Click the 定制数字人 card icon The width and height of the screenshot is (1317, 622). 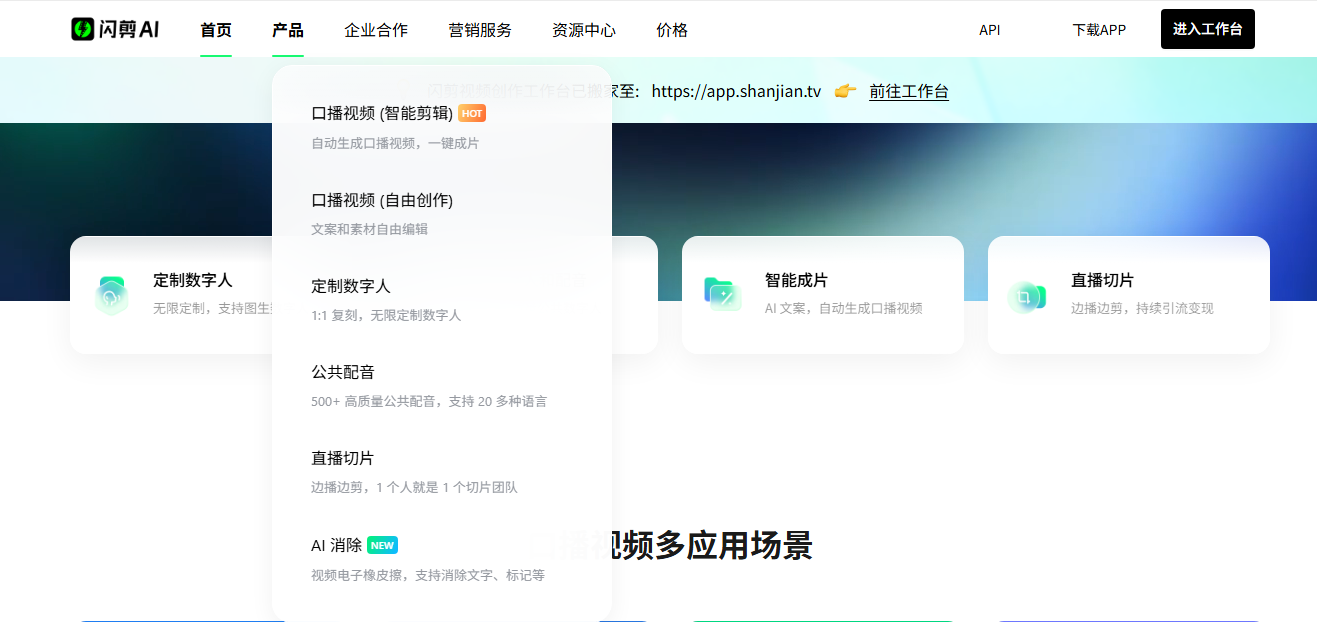(x=111, y=296)
